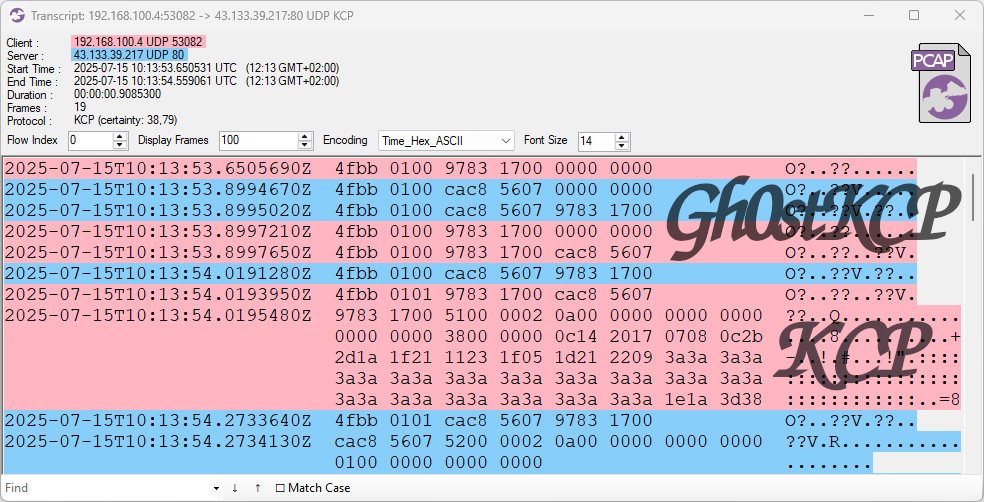Click the app icon in title bar
This screenshot has height=502, width=984.
click(x=17, y=15)
